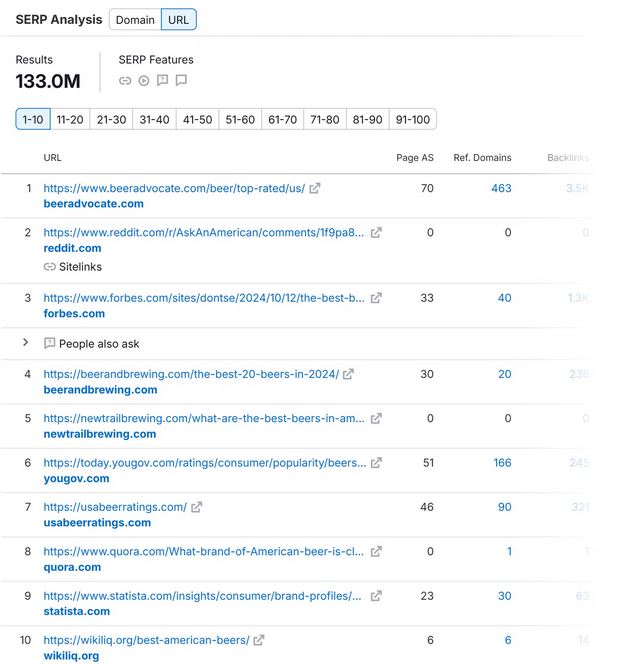Open external link icon for statista.com URL

point(376,596)
